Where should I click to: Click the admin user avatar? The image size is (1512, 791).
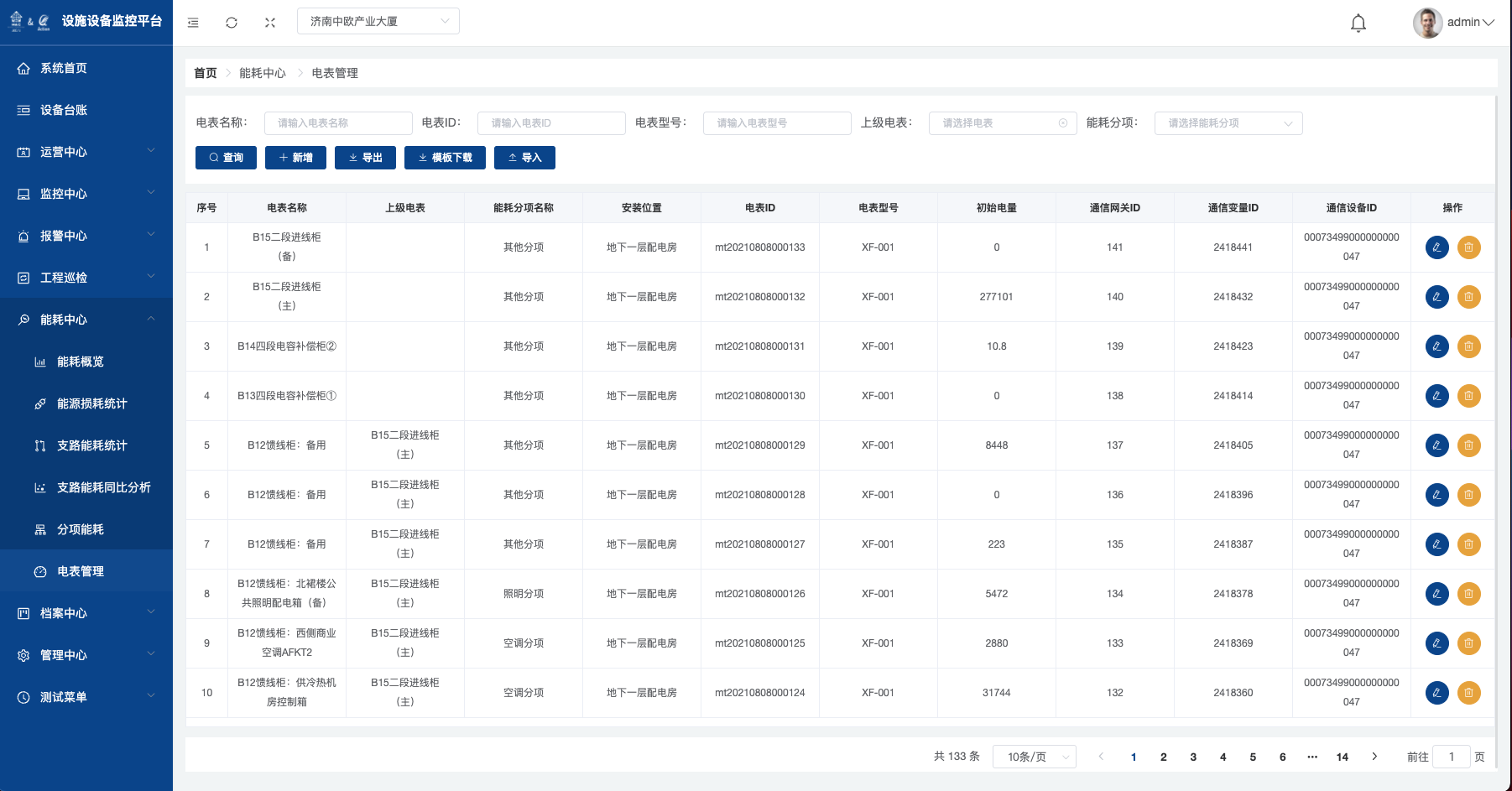[x=1427, y=23]
